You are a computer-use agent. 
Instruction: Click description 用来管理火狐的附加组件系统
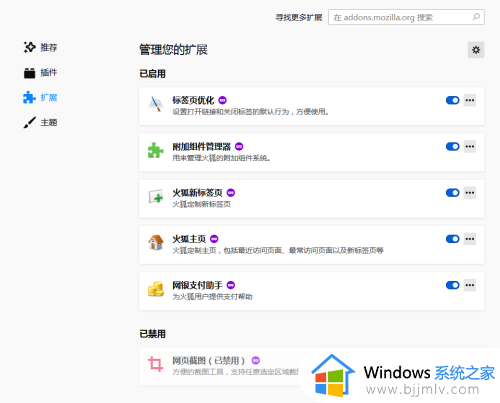click(x=221, y=158)
